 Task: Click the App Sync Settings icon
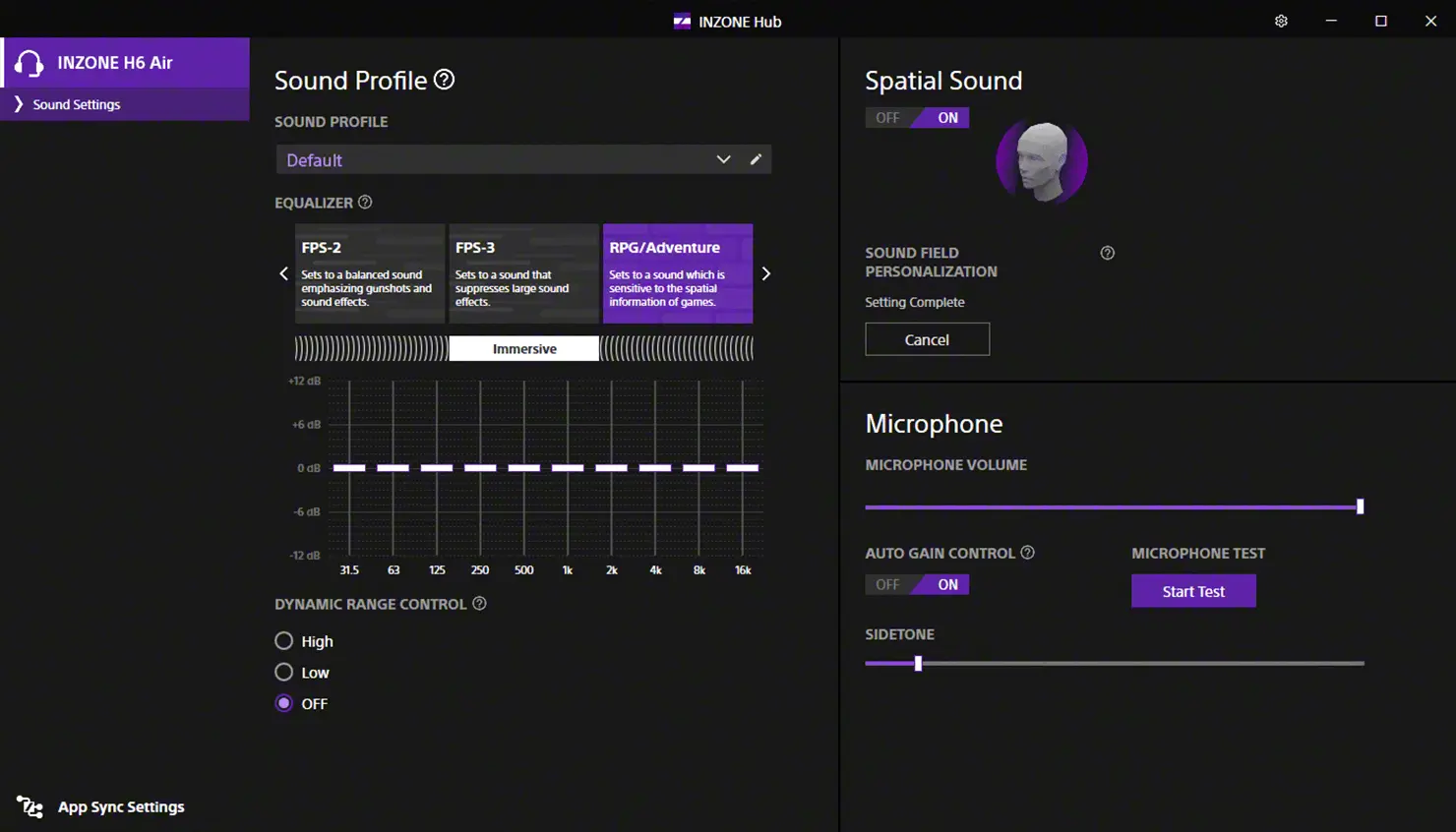30,807
